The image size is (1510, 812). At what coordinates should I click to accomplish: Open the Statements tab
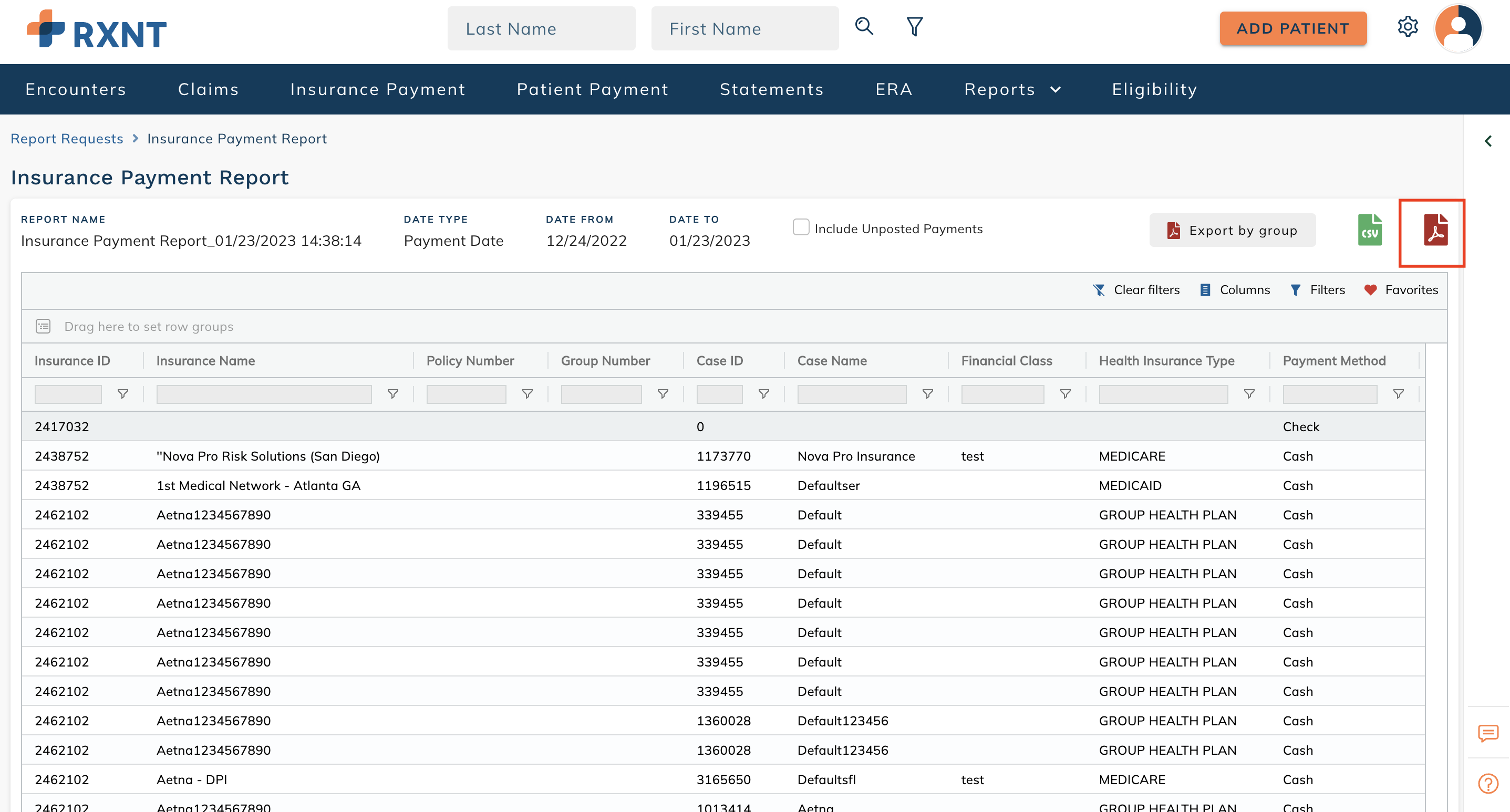coord(771,90)
